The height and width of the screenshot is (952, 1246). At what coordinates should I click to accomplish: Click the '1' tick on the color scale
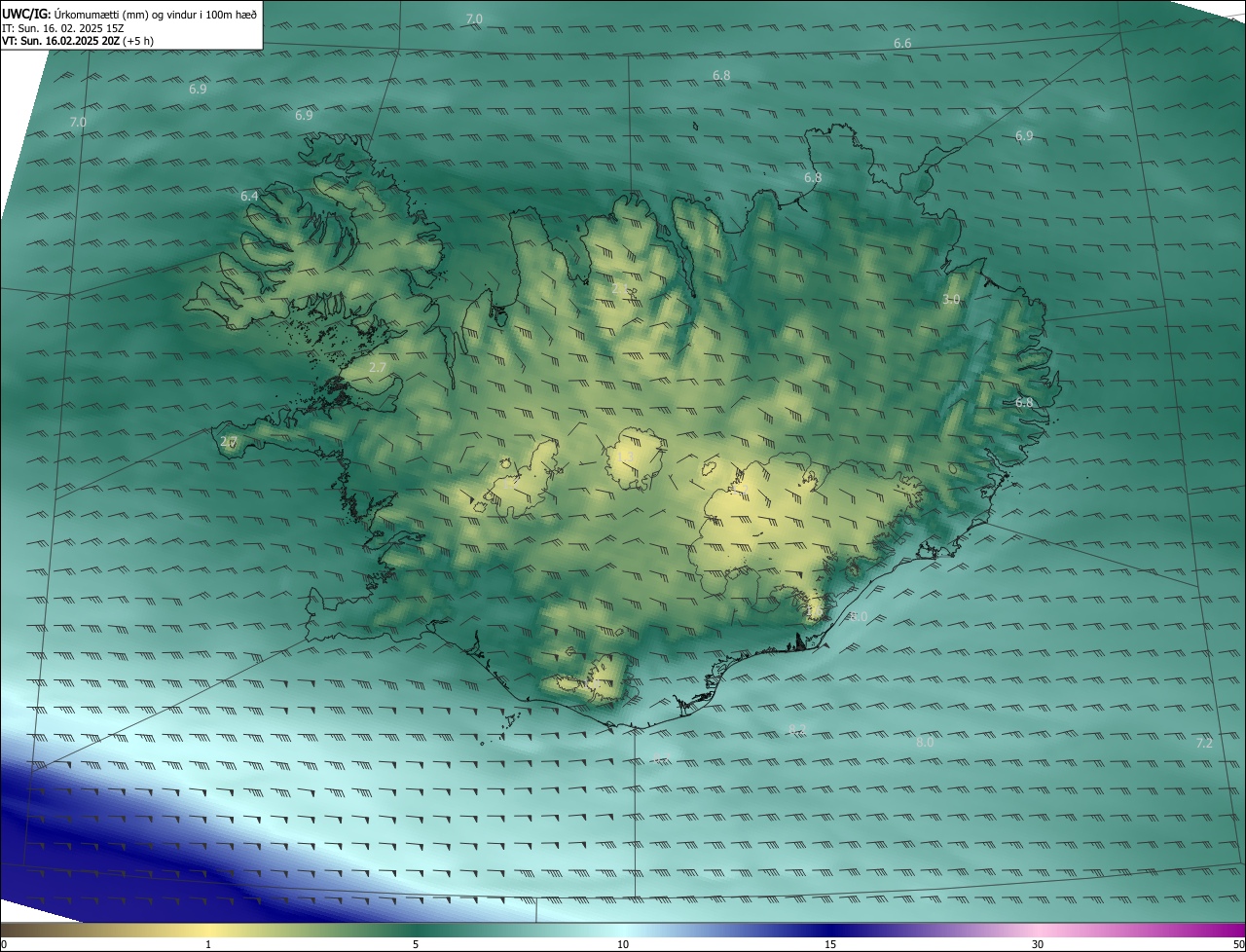pyautogui.click(x=208, y=944)
